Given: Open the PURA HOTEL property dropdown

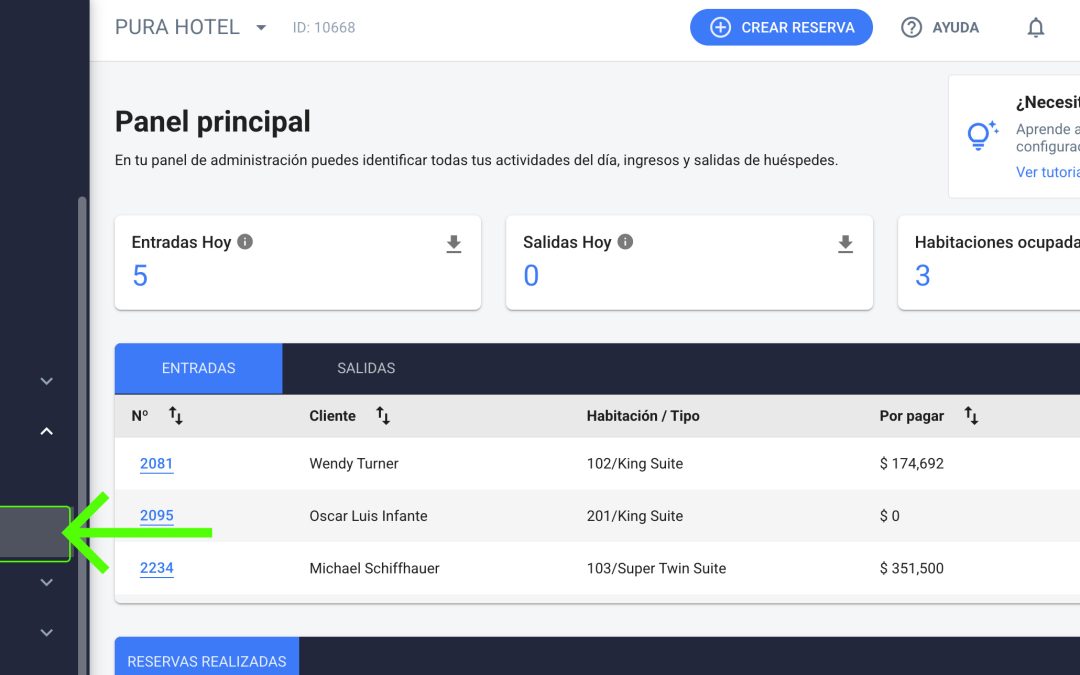Looking at the screenshot, I should [261, 28].
